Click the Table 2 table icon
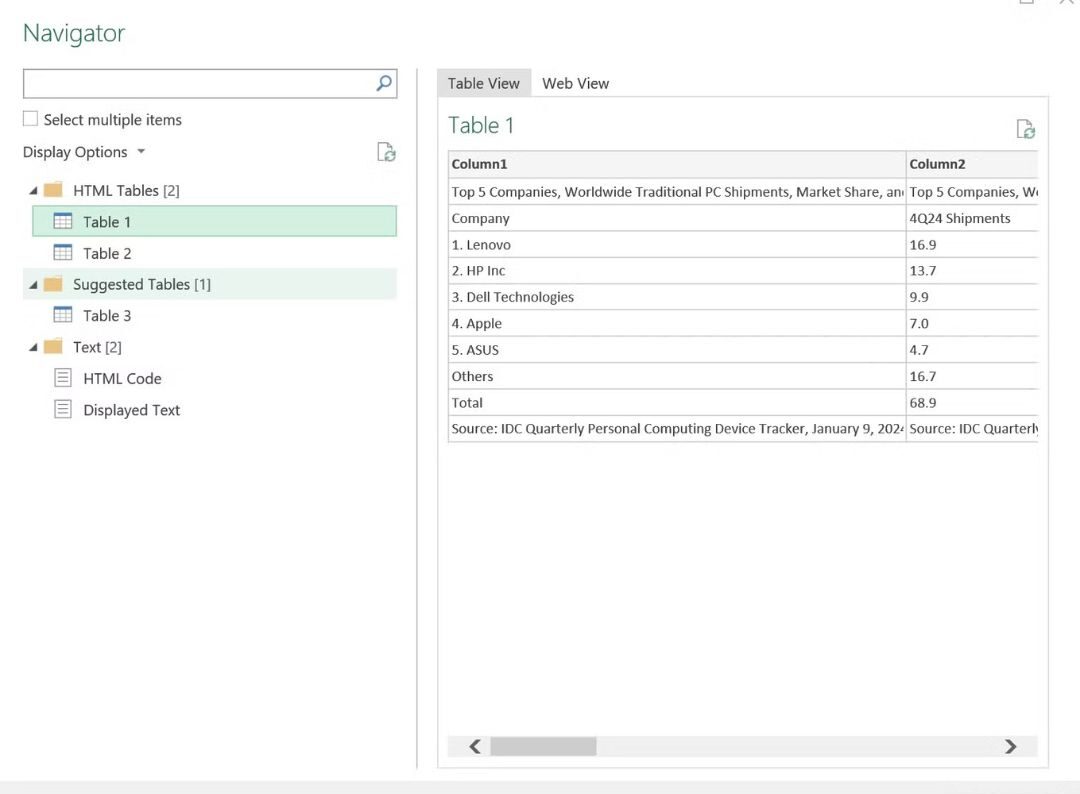The image size is (1080, 794). 63,253
